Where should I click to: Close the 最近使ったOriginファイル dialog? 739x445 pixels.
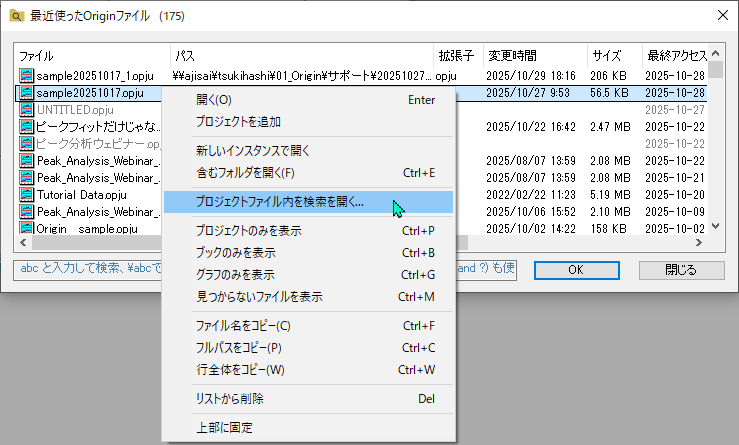tap(723, 15)
